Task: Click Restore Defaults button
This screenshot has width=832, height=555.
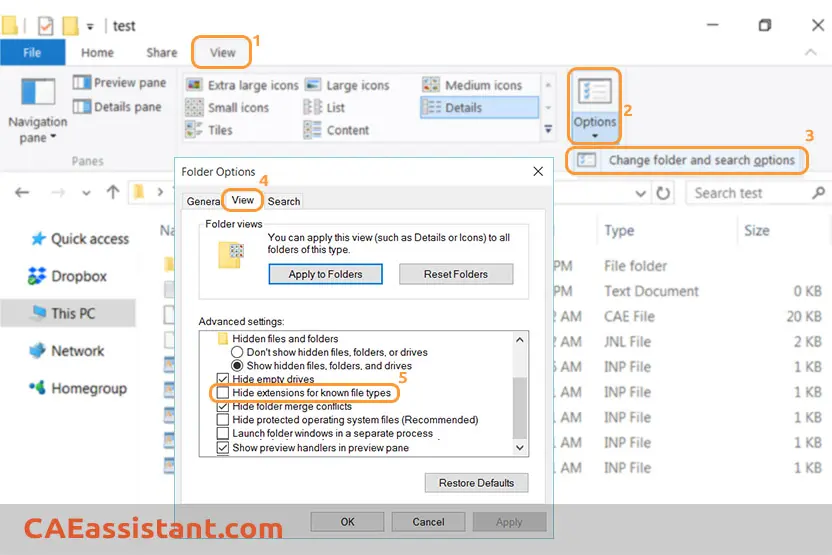Action: click(476, 483)
